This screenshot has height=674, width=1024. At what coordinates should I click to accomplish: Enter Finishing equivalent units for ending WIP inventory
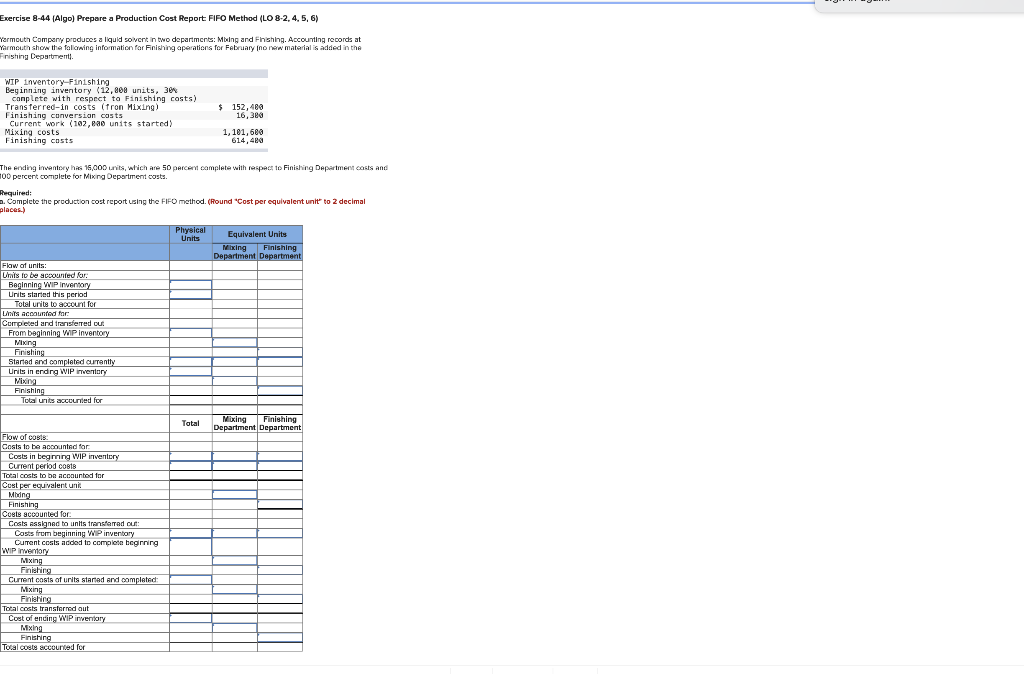281,391
